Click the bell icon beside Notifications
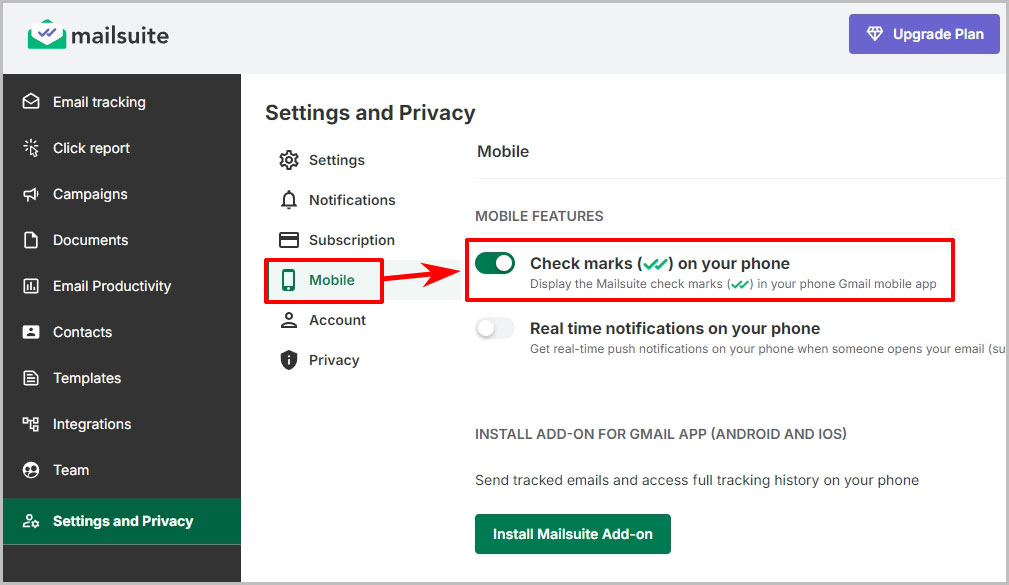1009x585 pixels. (x=289, y=200)
